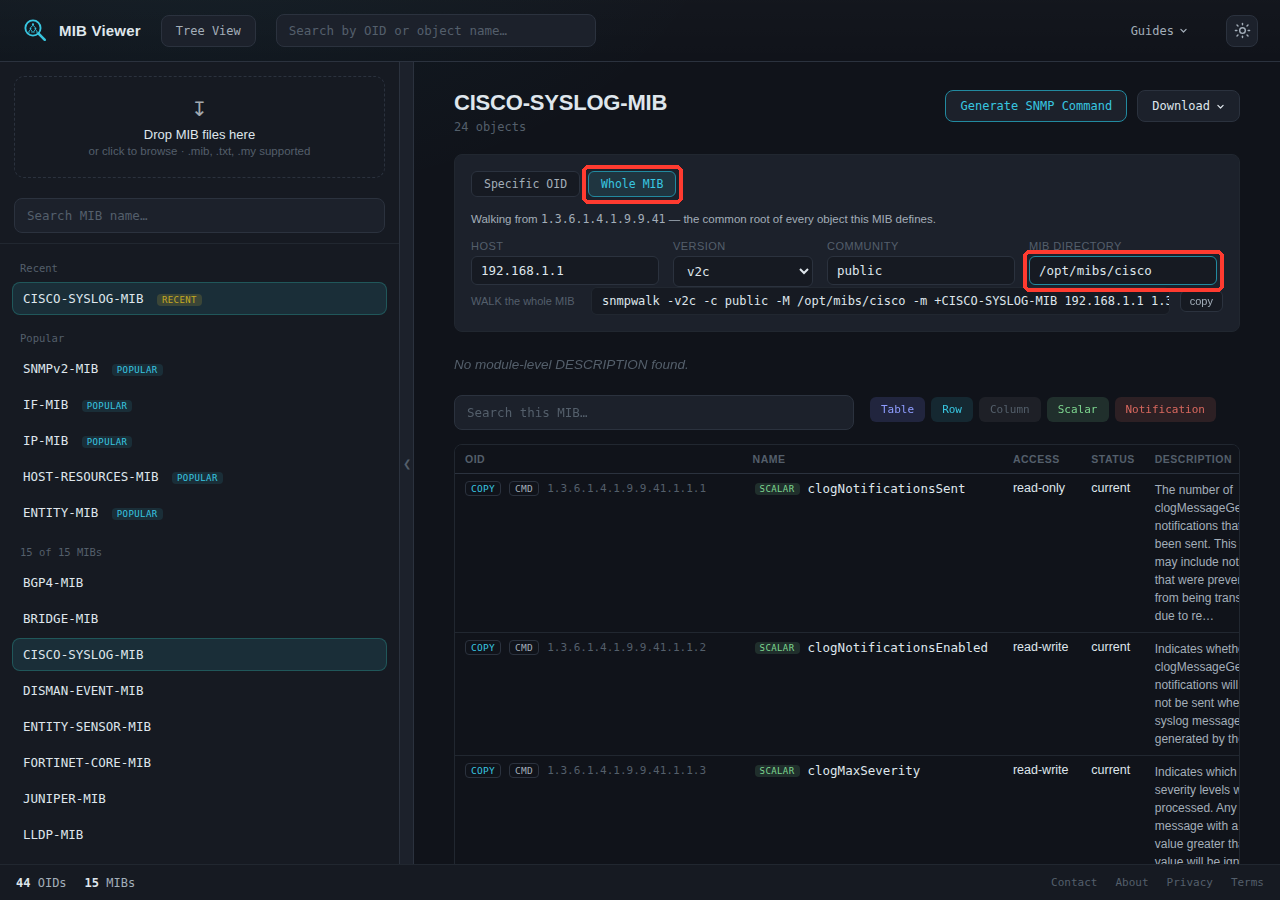Click CMD for clogNotificationsSent row
The width and height of the screenshot is (1280, 900).
point(524,489)
